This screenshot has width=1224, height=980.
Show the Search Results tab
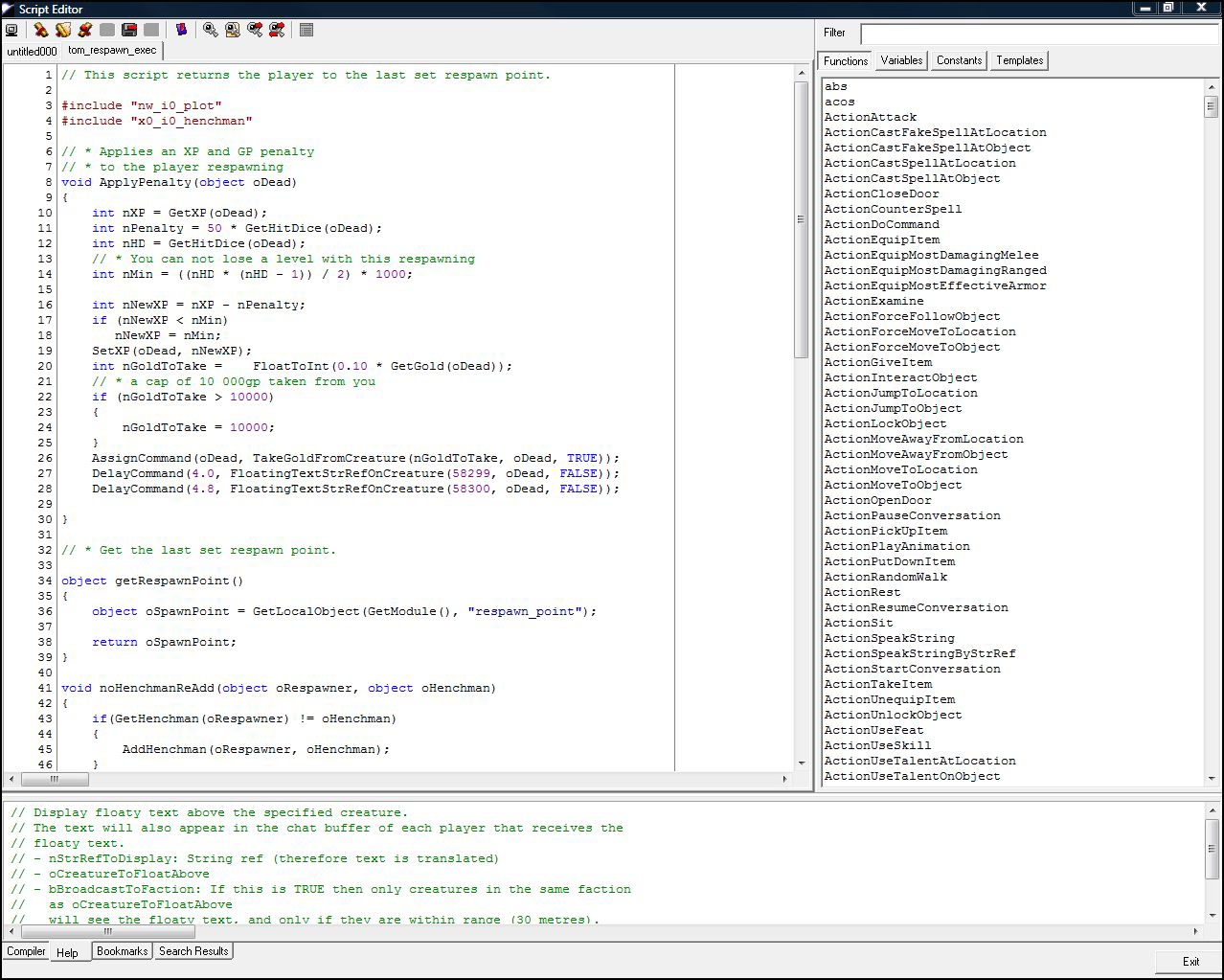tap(193, 951)
